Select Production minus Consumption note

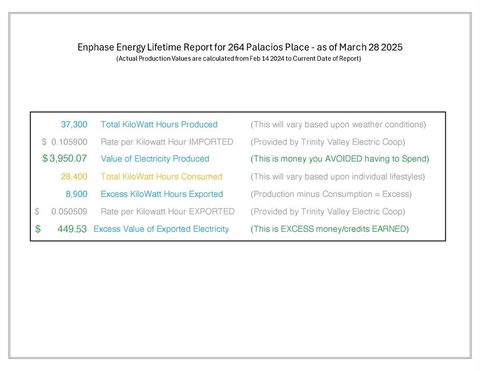click(331, 194)
